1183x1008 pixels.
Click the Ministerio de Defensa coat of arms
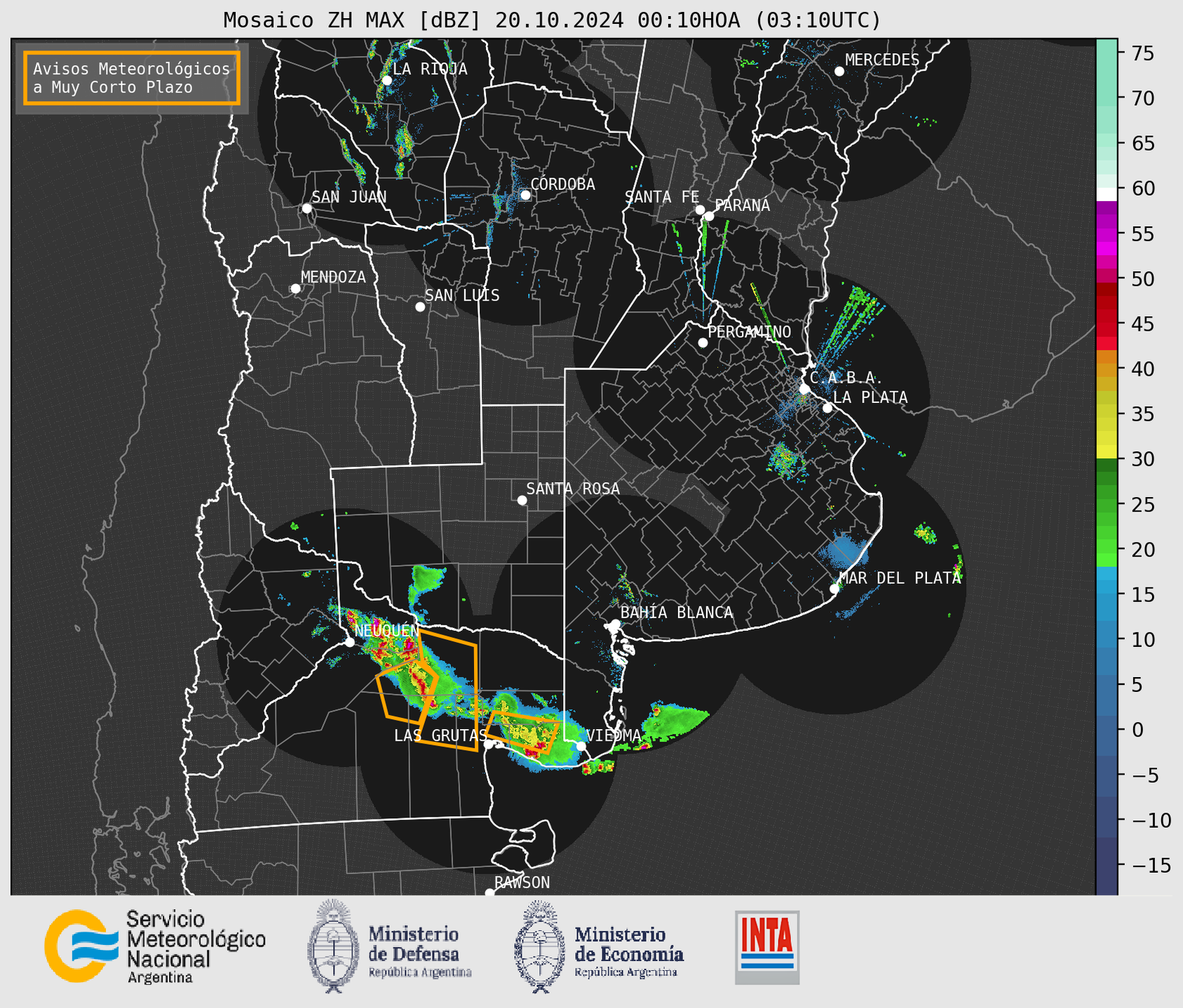point(333,946)
